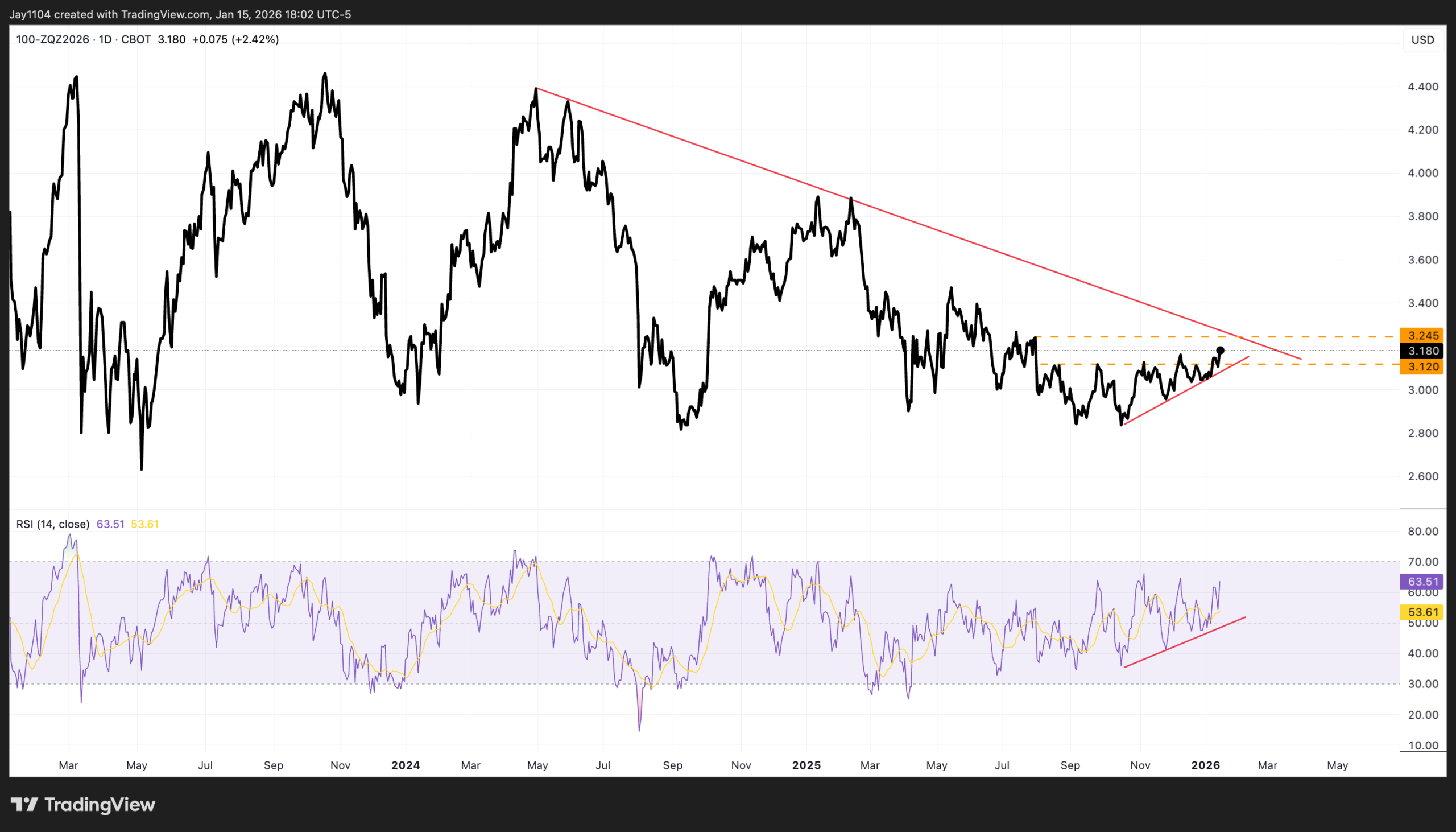
Task: Click the RSI (14, close) indicator label
Action: pos(52,524)
